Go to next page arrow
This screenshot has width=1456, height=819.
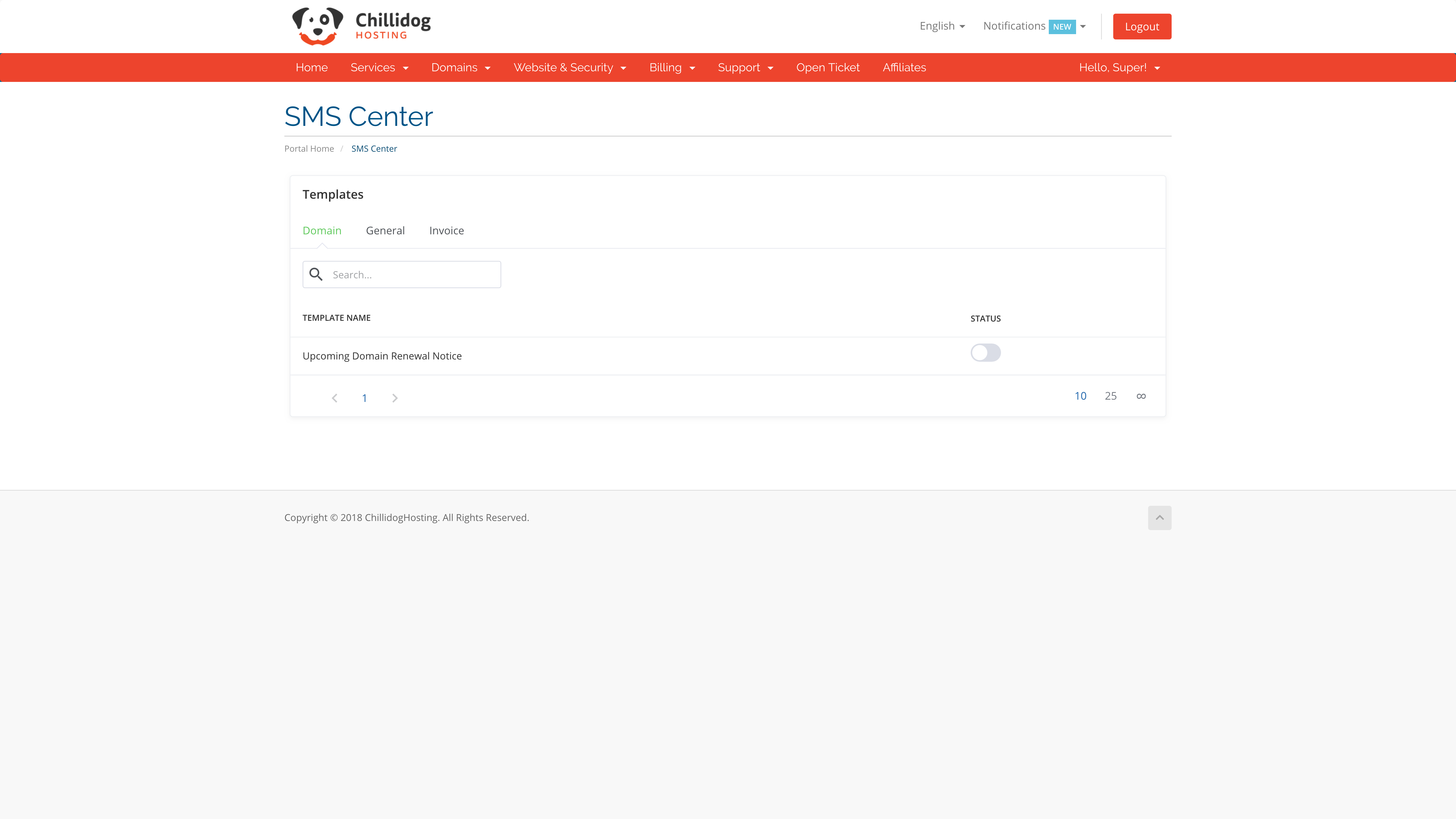click(395, 398)
